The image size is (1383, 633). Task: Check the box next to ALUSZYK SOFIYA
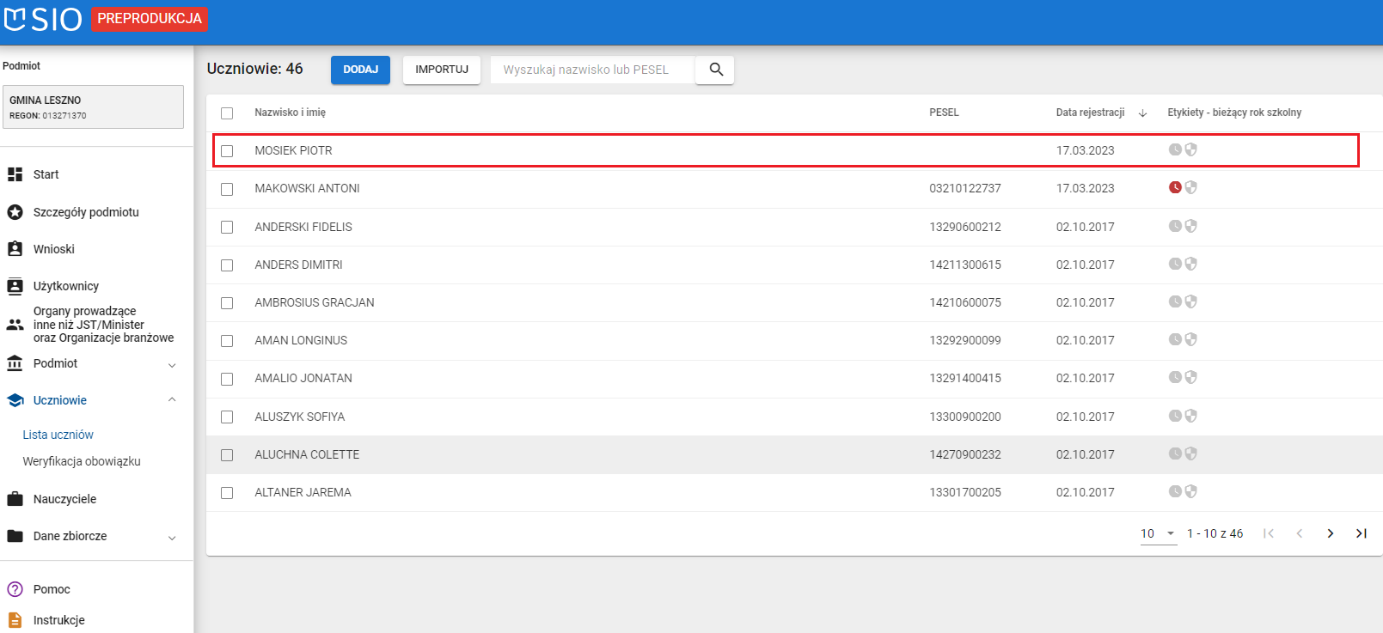point(227,417)
